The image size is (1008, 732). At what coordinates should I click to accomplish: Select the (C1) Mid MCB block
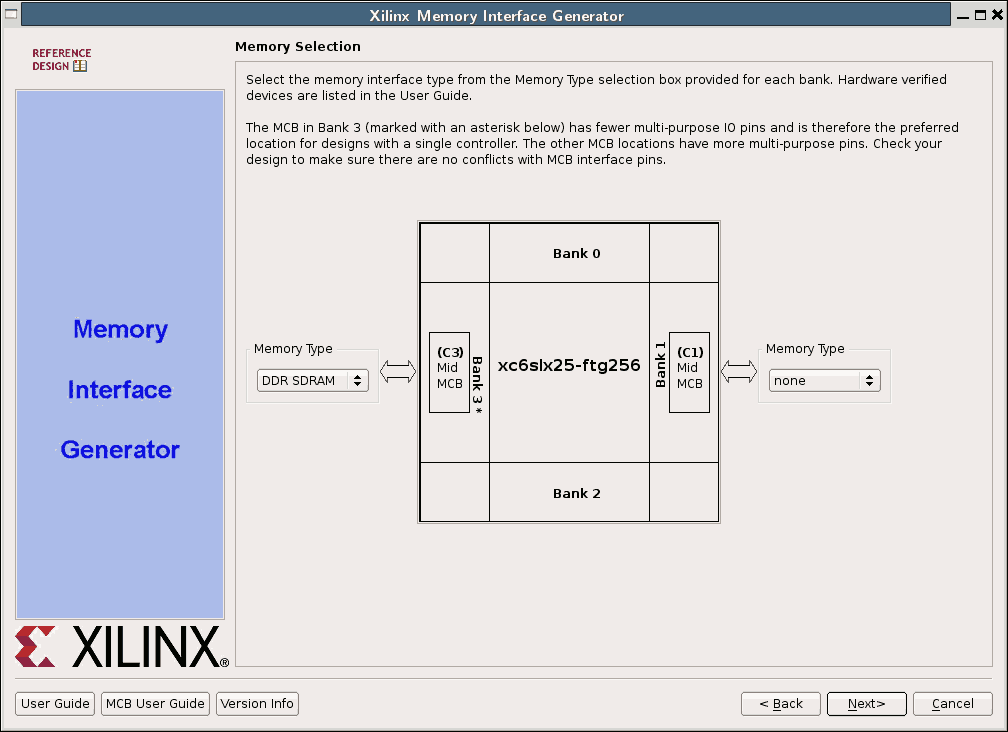click(x=689, y=372)
